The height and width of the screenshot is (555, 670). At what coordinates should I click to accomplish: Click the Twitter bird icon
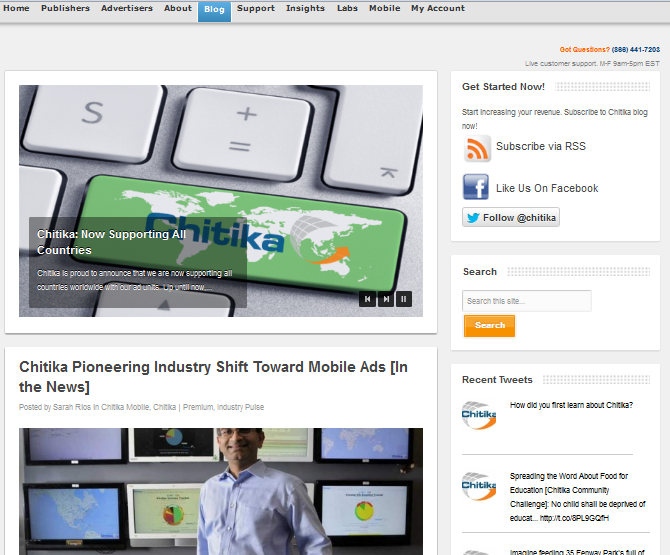pos(473,218)
